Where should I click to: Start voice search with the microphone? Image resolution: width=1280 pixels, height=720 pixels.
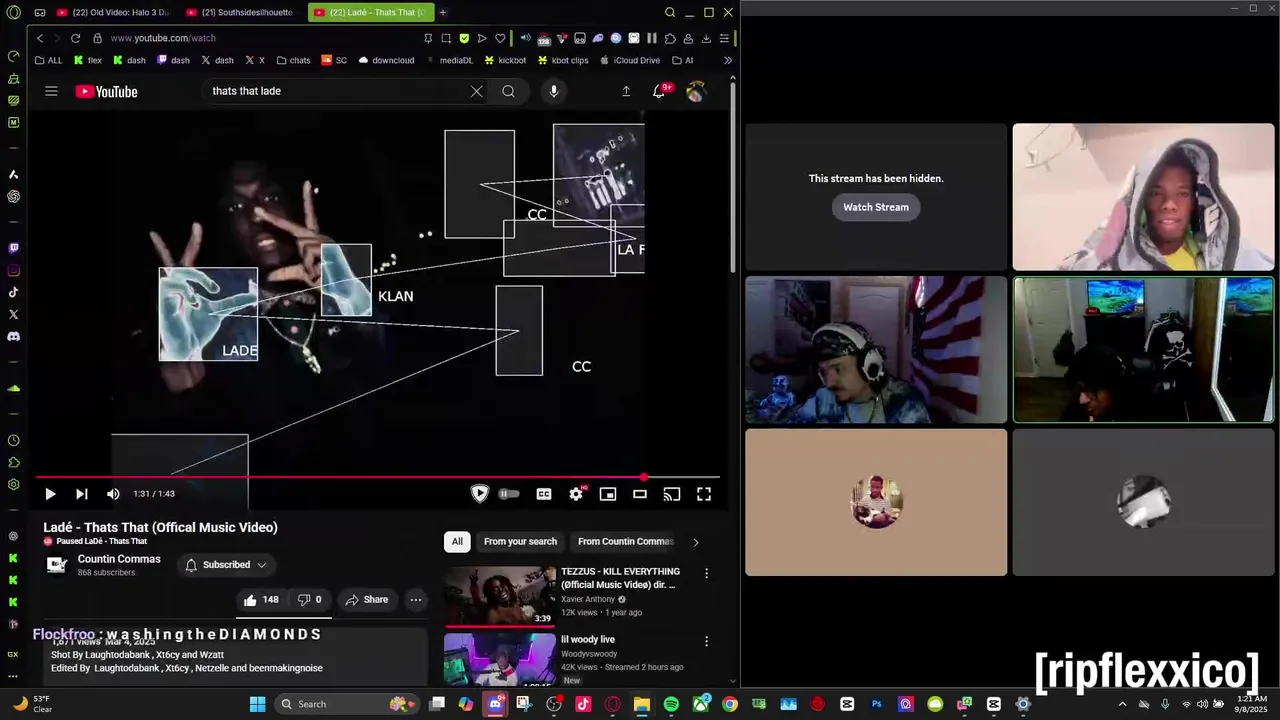click(554, 91)
